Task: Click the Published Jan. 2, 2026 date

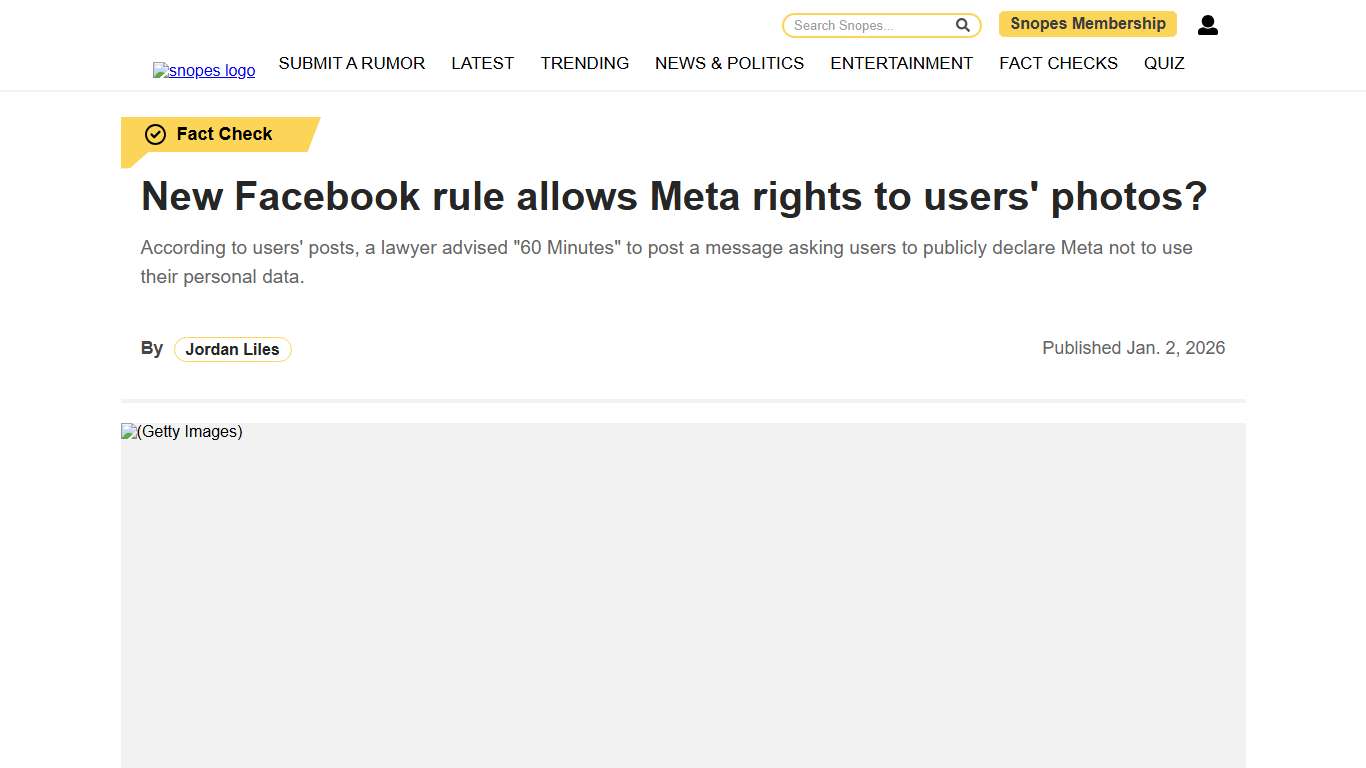Action: [x=1133, y=348]
